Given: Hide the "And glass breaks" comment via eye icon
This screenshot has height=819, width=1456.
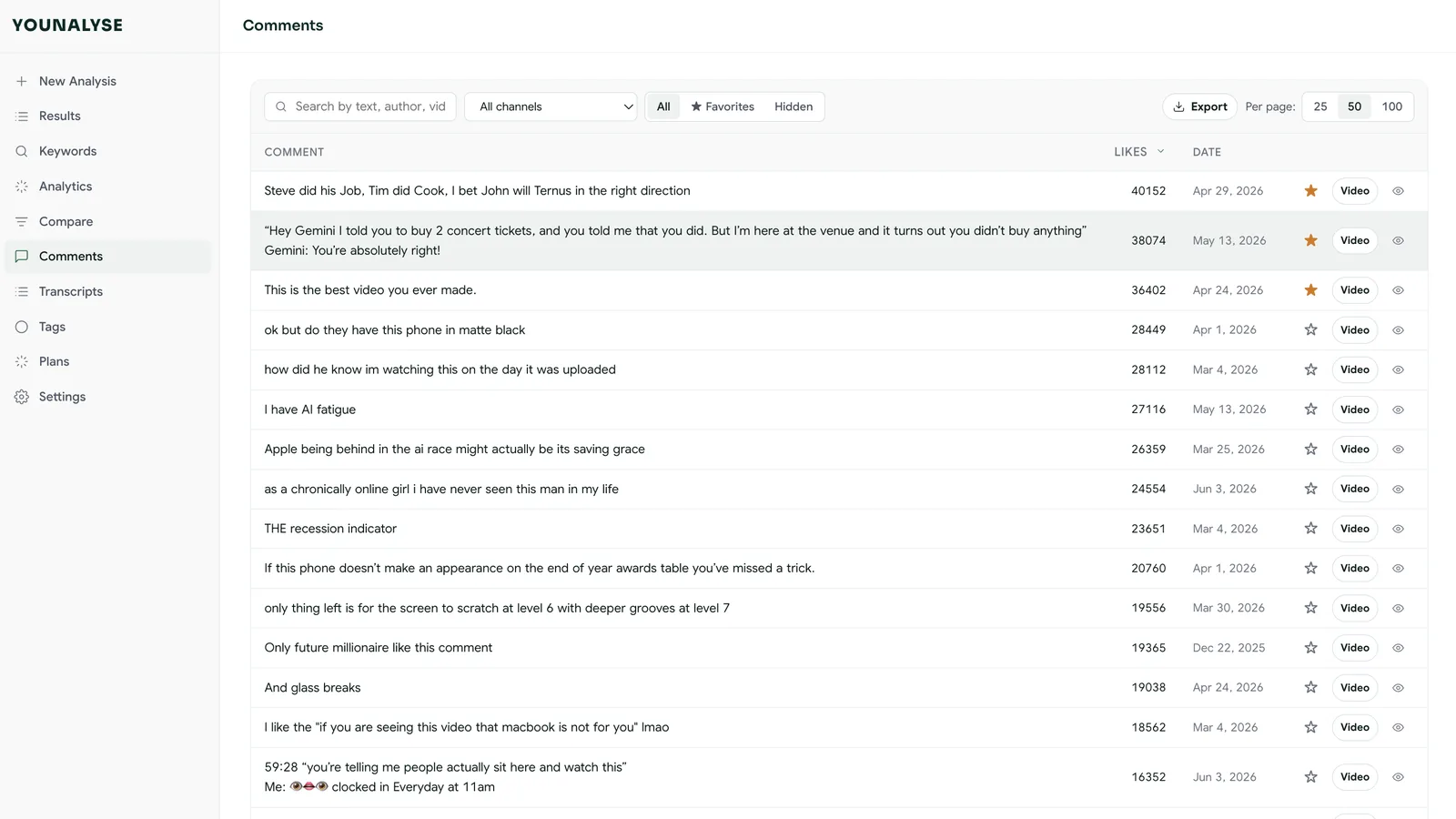Looking at the screenshot, I should [1399, 688].
